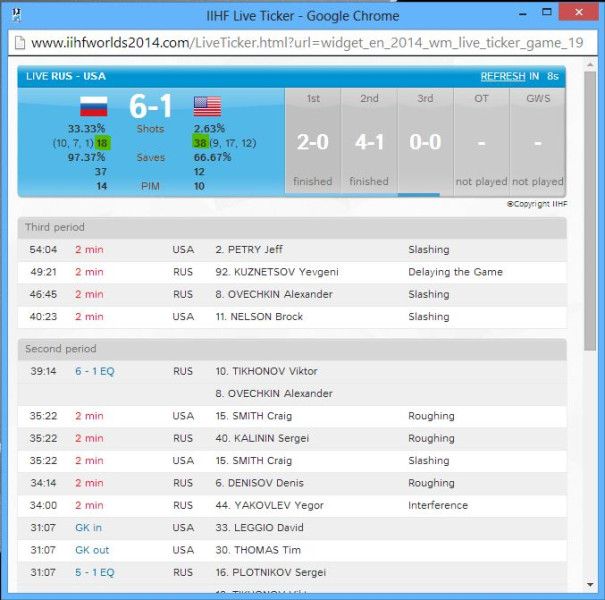Screen dimensions: 605x600
Task: Click the Copyright IIHF text
Action: tap(537, 204)
